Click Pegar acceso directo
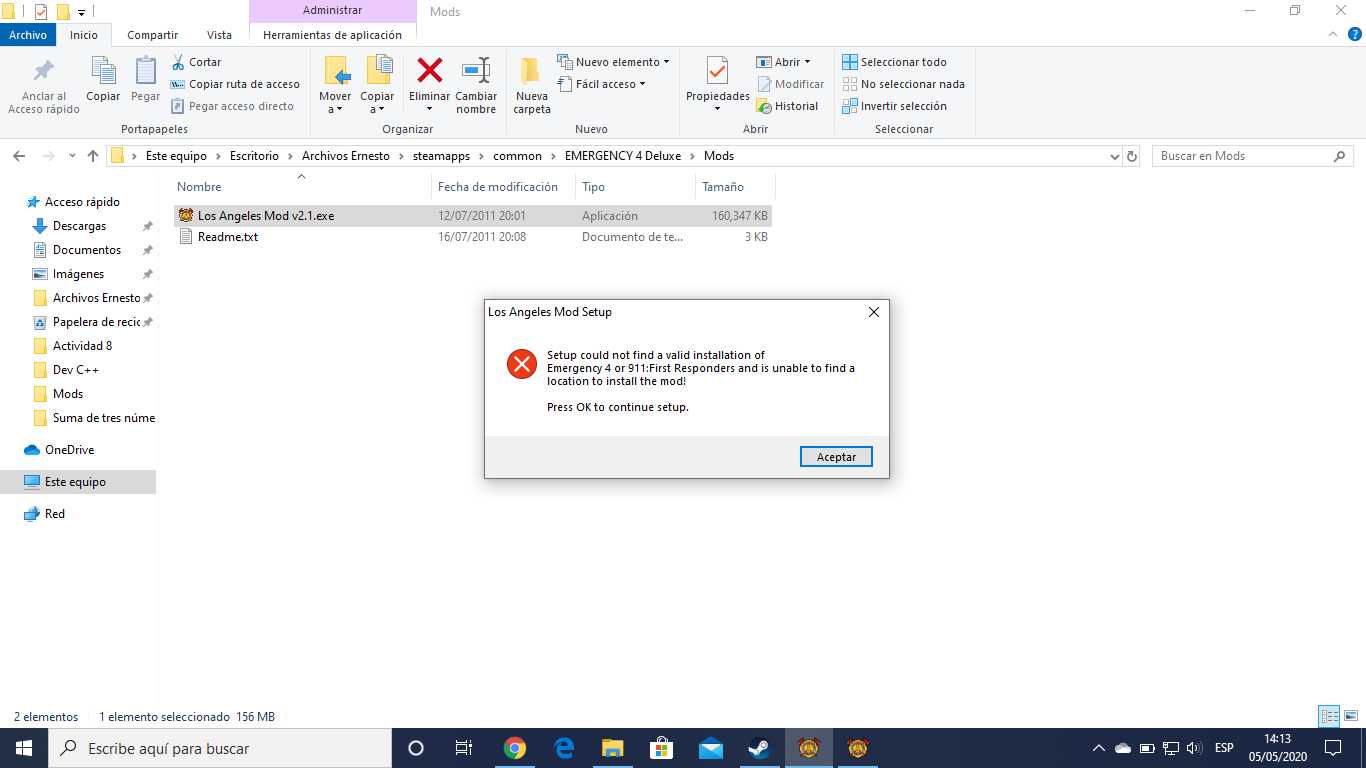 (232, 106)
